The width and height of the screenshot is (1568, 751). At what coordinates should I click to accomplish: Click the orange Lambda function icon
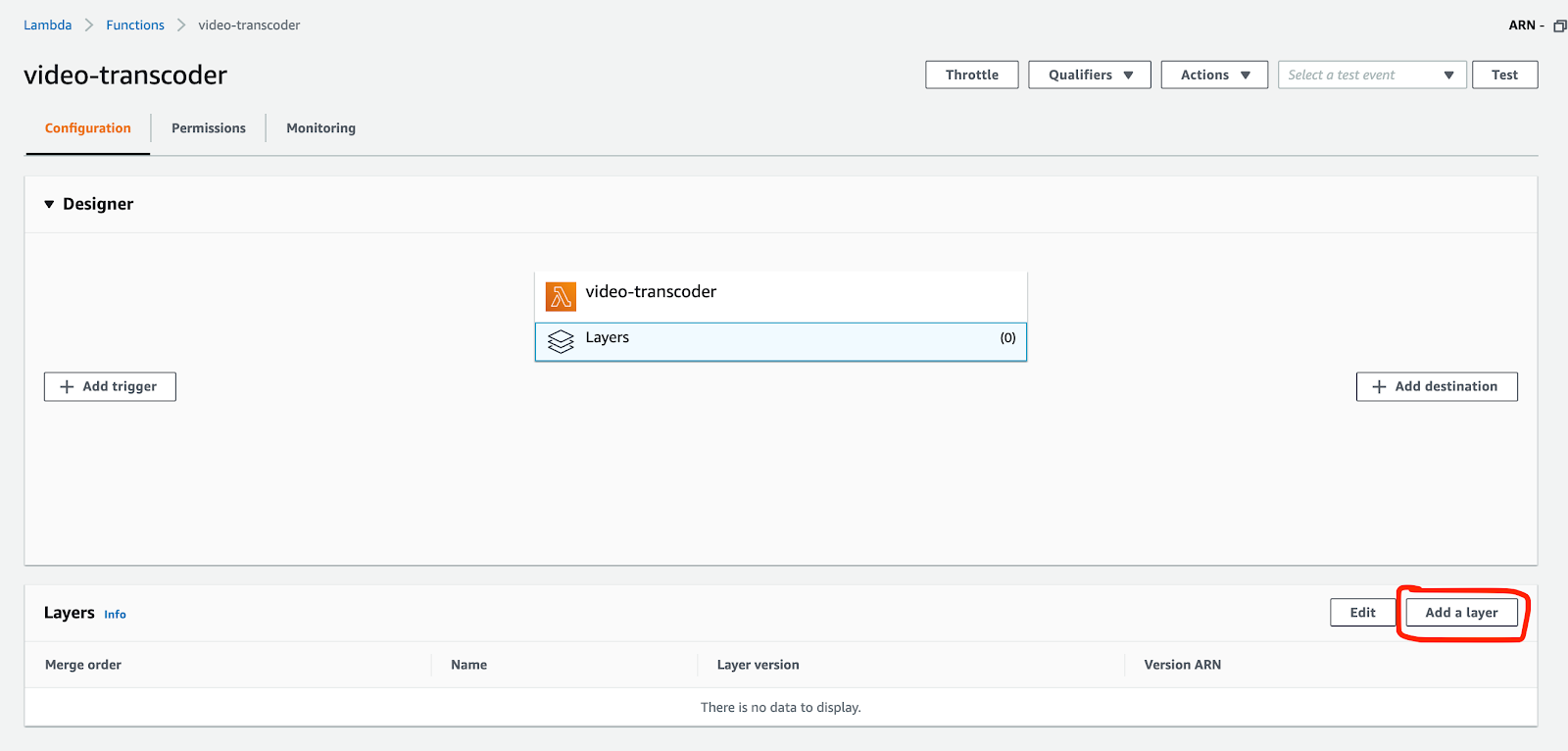561,296
